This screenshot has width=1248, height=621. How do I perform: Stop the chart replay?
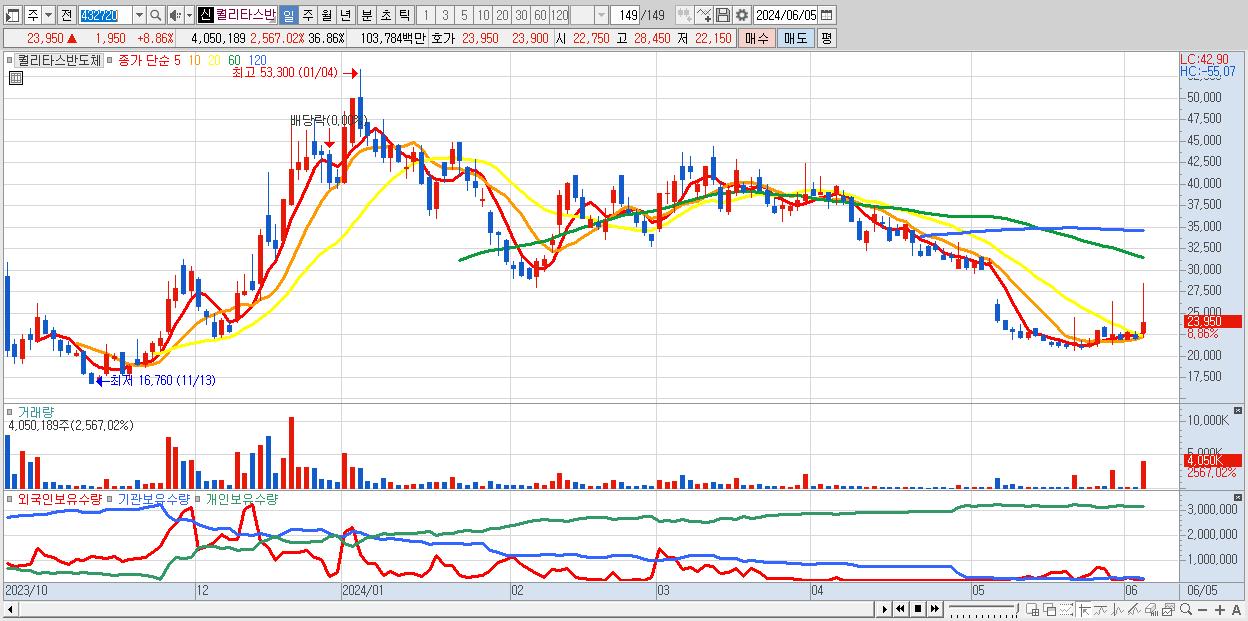[x=918, y=609]
